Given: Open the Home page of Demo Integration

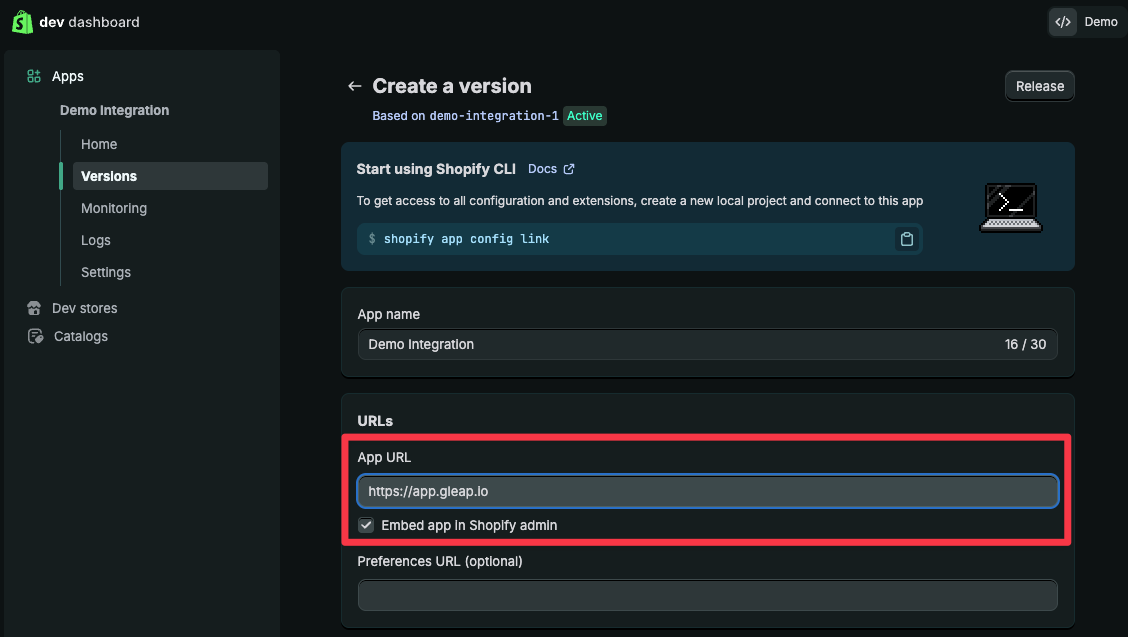Looking at the screenshot, I should click(x=99, y=144).
